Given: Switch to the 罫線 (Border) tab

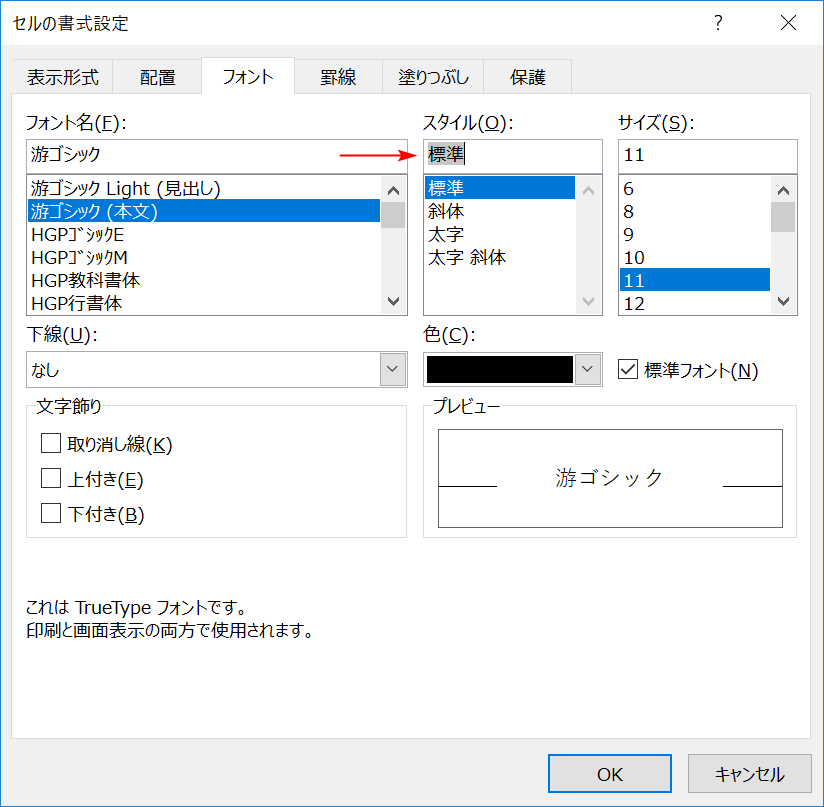Looking at the screenshot, I should [339, 76].
